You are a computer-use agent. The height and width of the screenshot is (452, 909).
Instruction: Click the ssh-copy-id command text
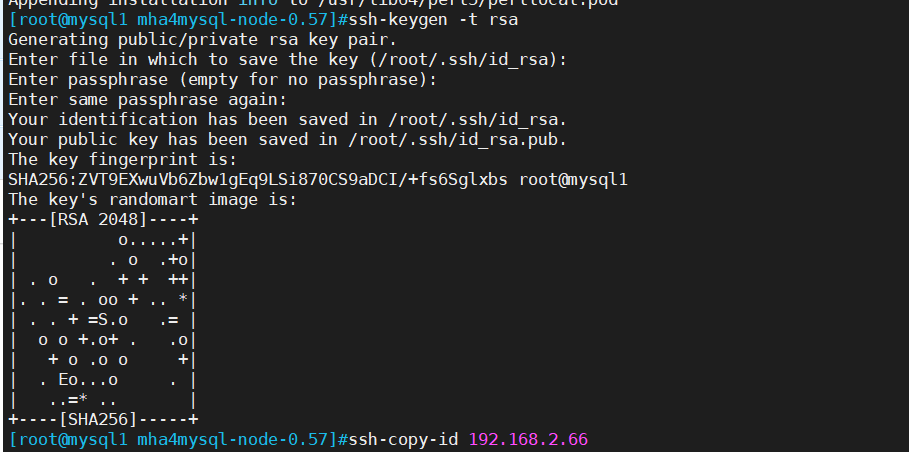point(403,439)
